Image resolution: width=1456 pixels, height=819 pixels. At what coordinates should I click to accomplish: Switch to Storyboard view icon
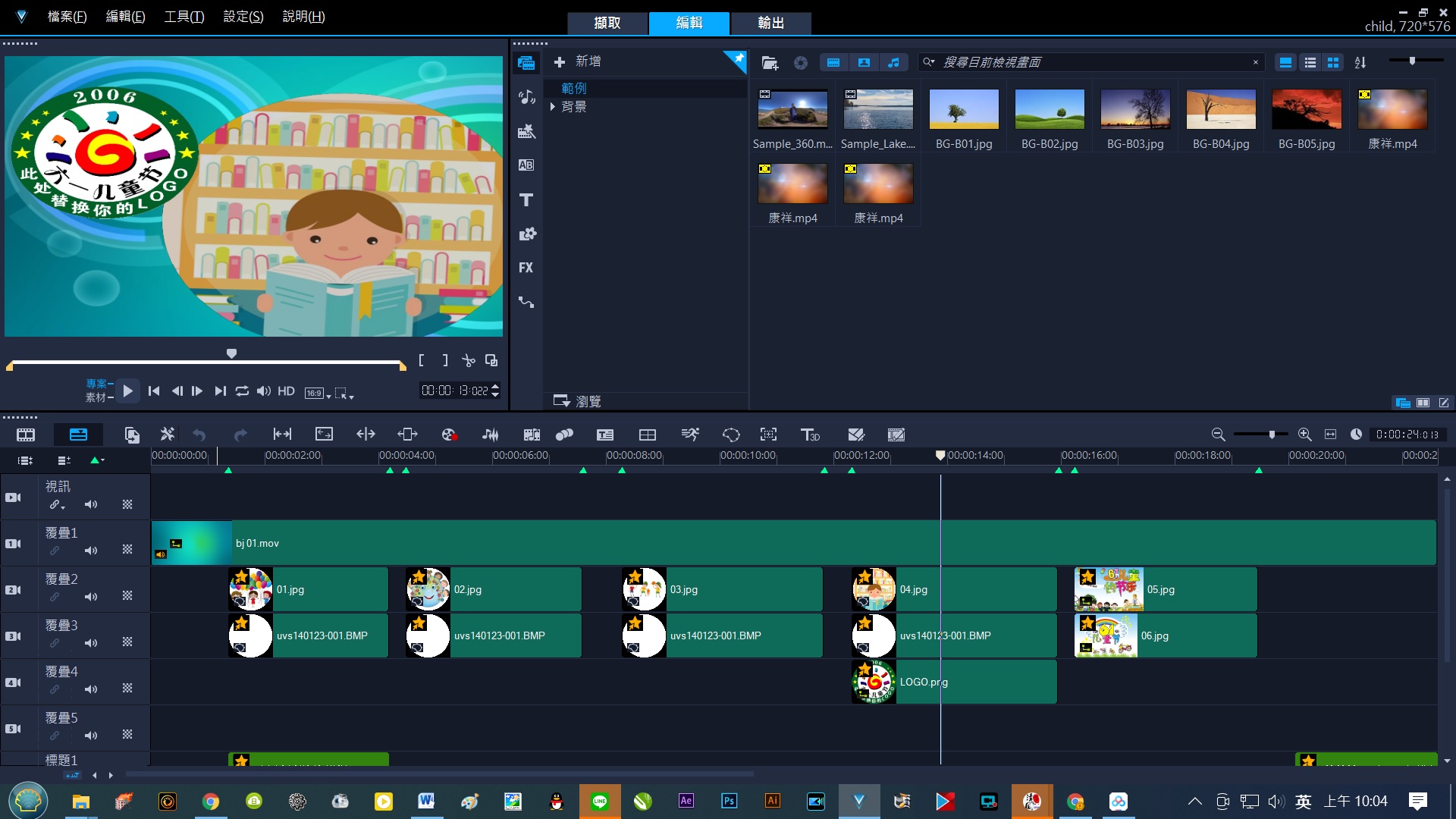[x=26, y=435]
